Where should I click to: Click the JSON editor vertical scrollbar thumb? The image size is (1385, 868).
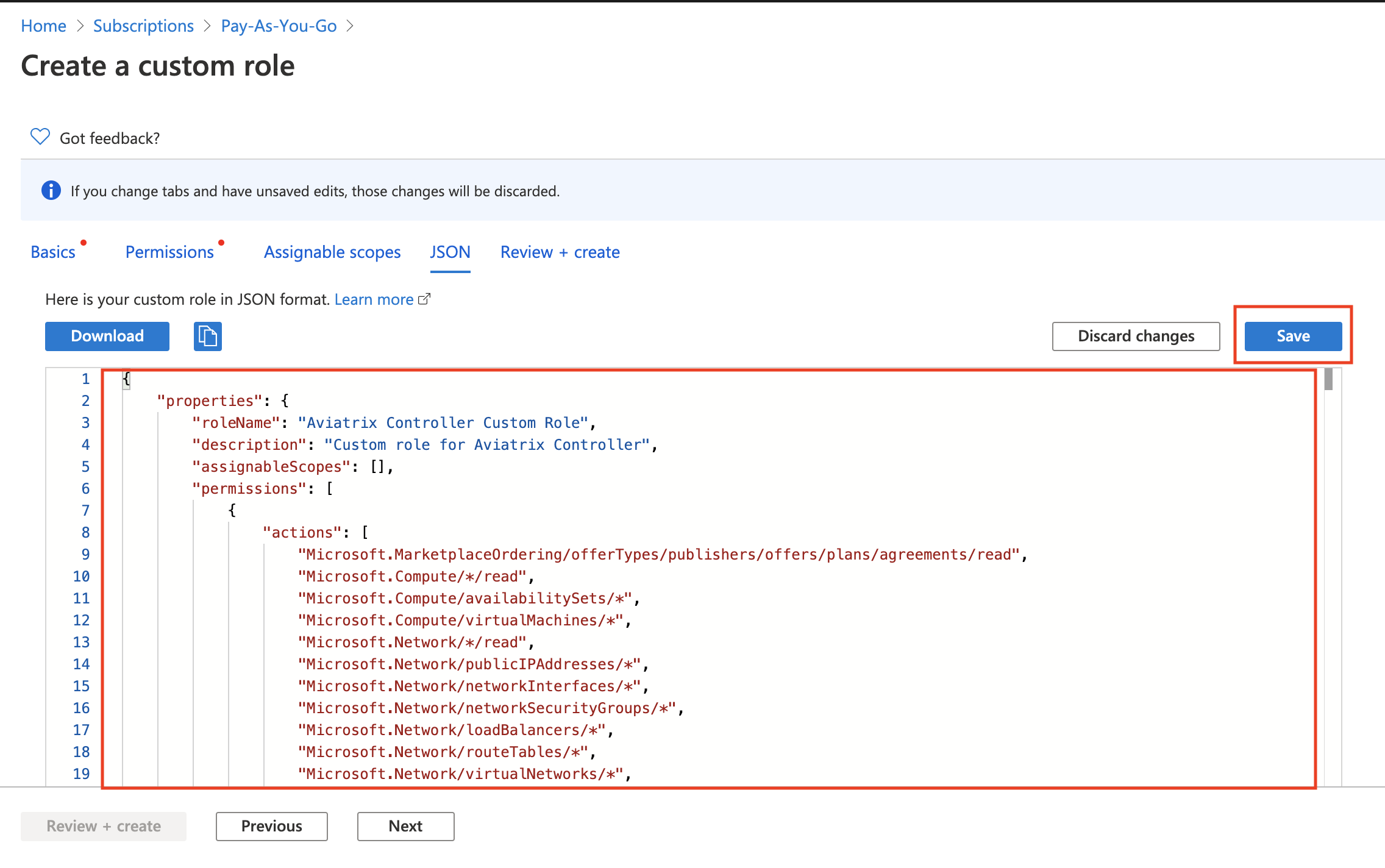pyautogui.click(x=1328, y=379)
